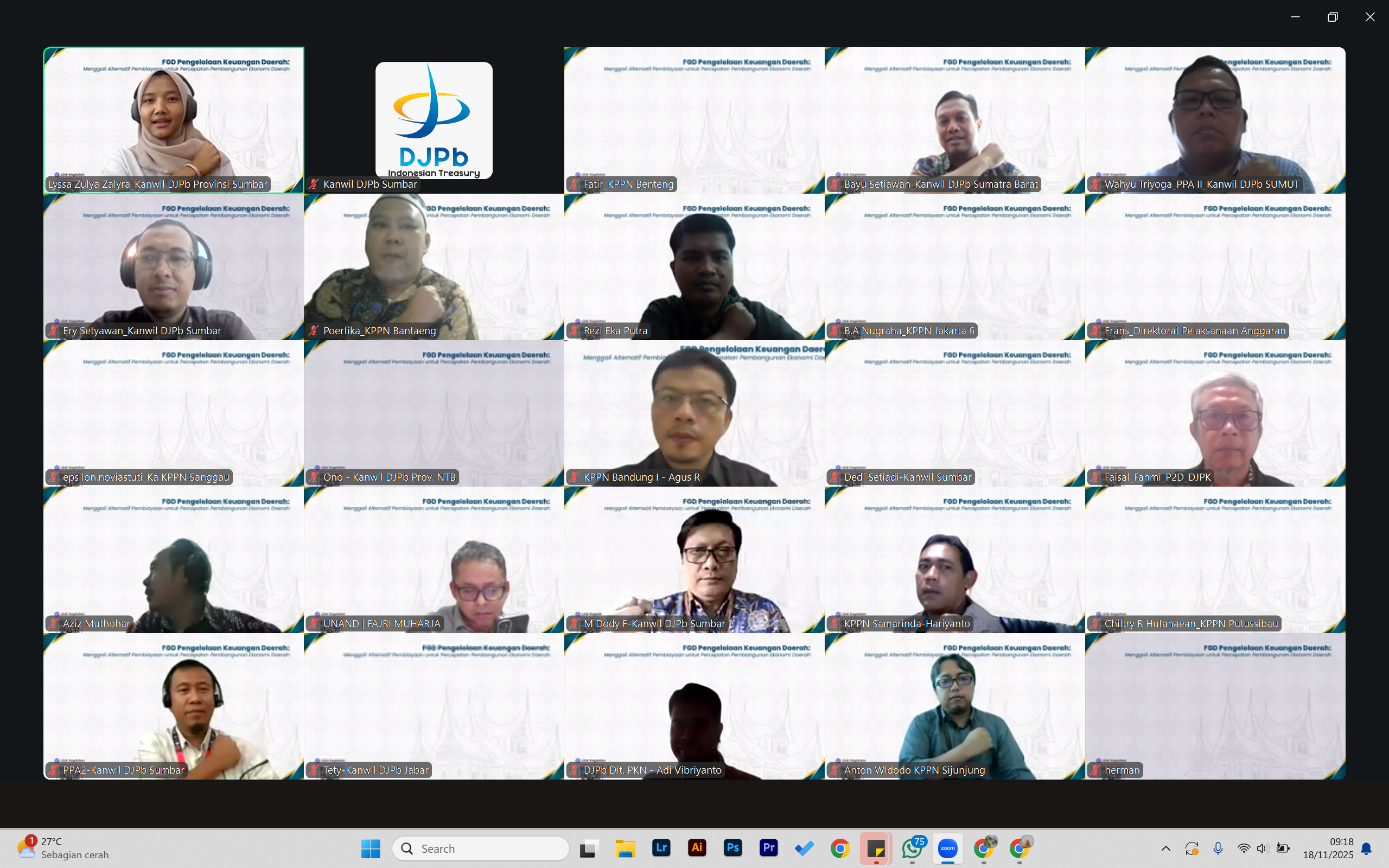The width and height of the screenshot is (1389, 868).
Task: Switch to Zoom app in taskbar
Action: pyautogui.click(x=948, y=848)
